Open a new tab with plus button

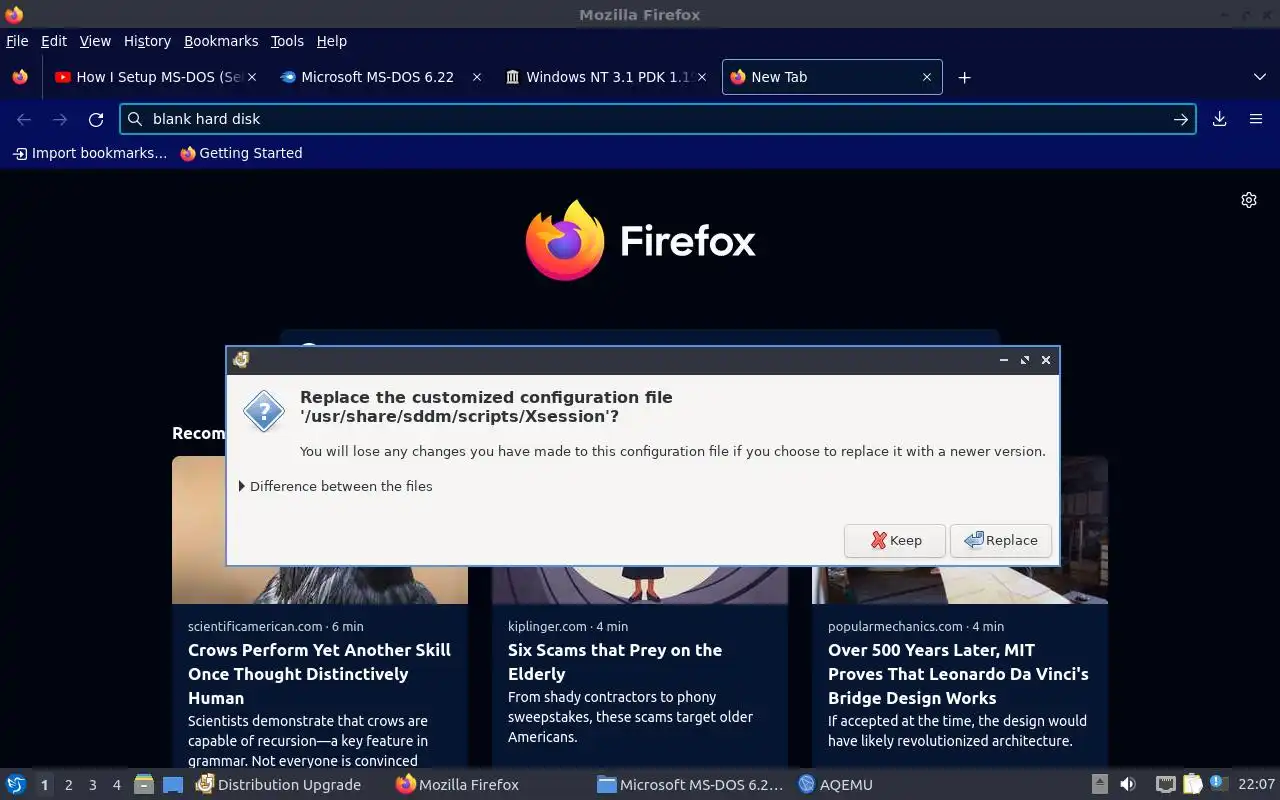[x=964, y=77]
